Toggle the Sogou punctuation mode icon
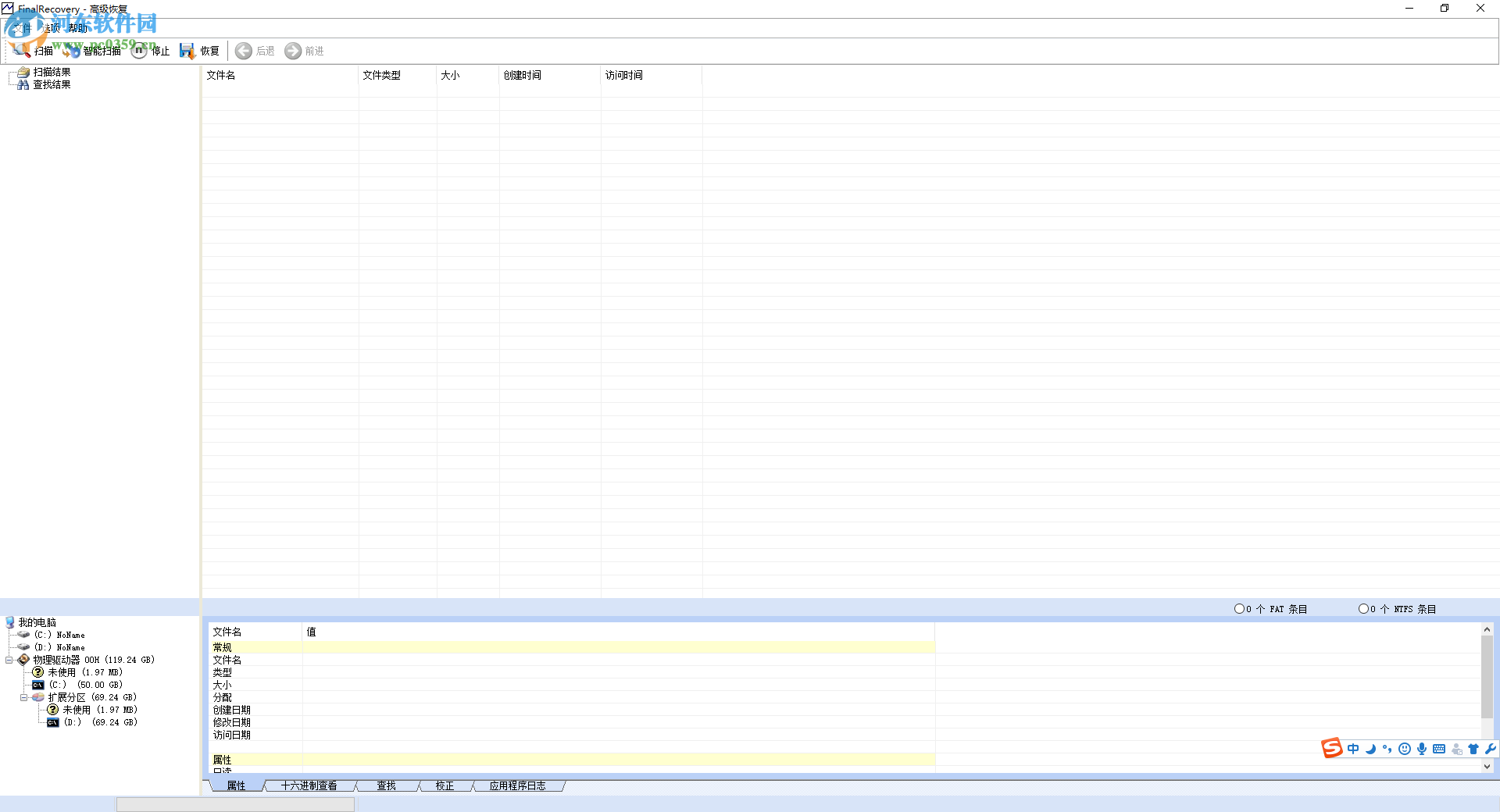Image resolution: width=1500 pixels, height=812 pixels. point(1387,749)
